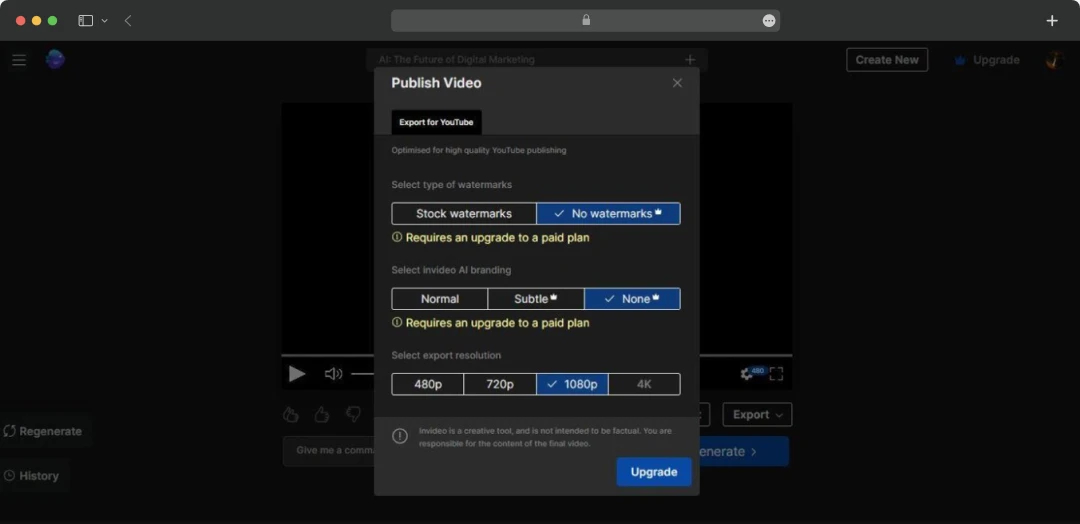This screenshot has height=524, width=1080.
Task: Choose No watermarks option
Action: [x=608, y=213]
